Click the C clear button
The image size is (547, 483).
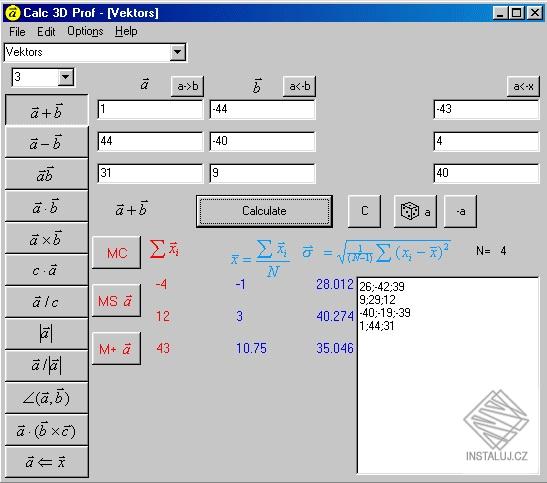point(364,211)
